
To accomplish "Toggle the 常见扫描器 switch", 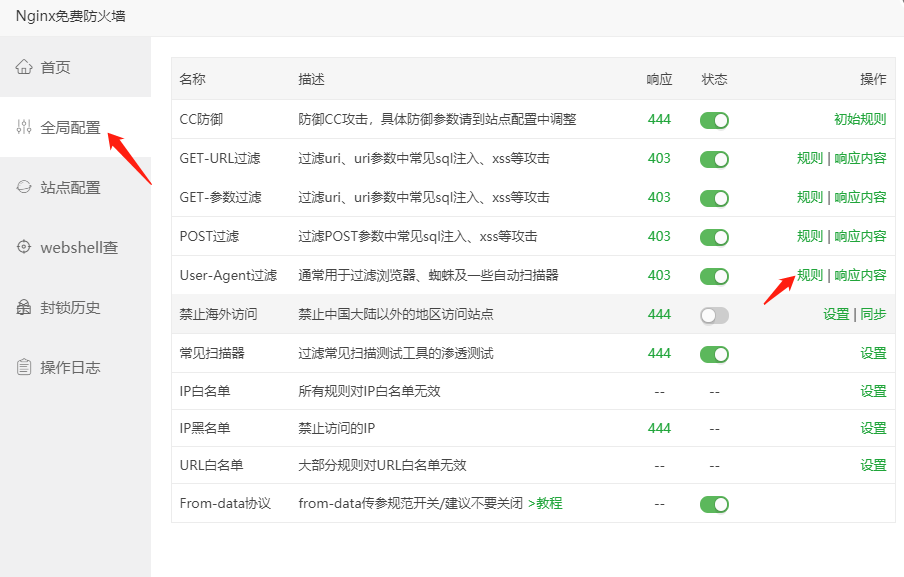I will [713, 353].
